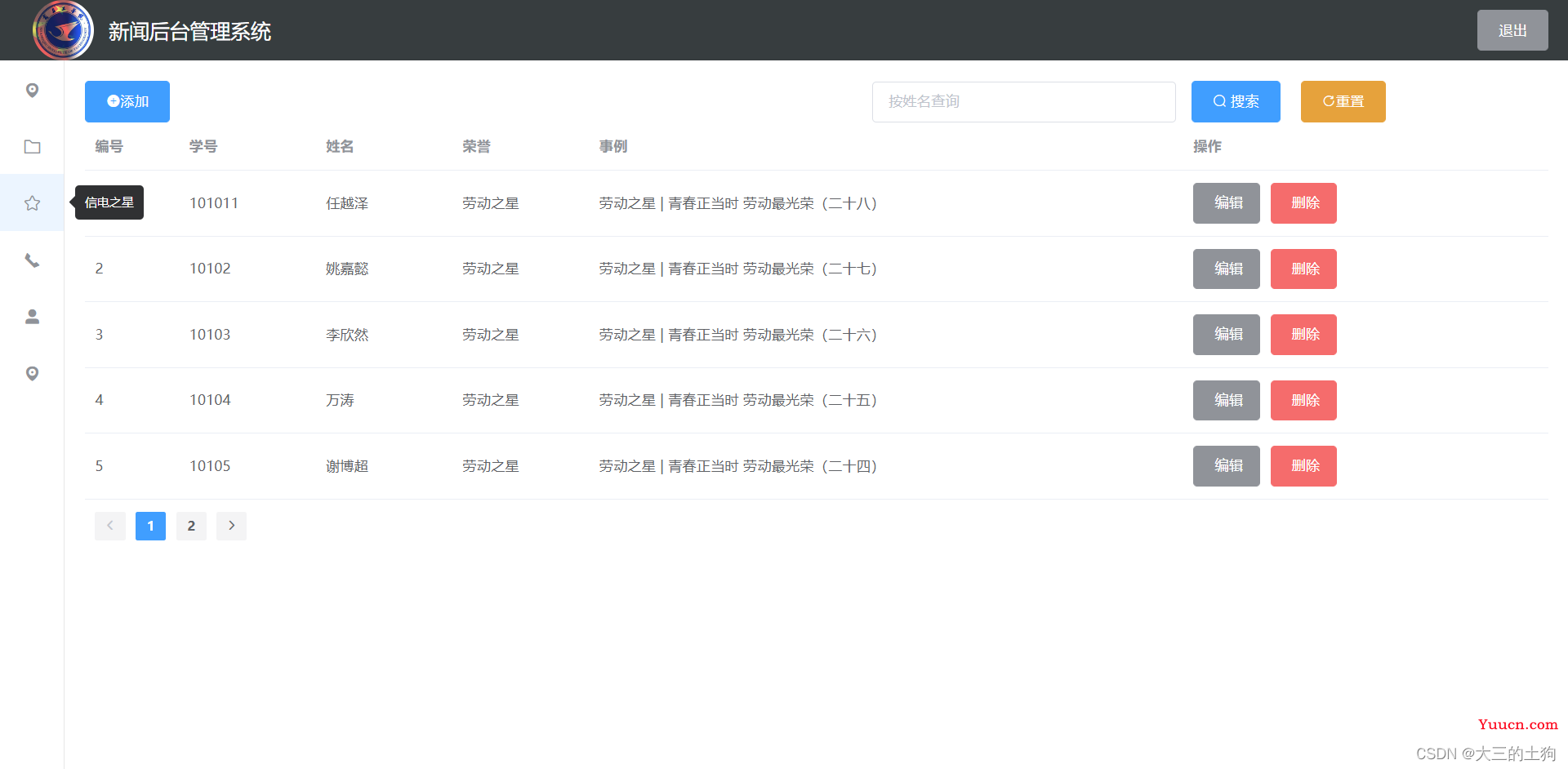Delete the row for 姚嘉懿
The height and width of the screenshot is (769, 1568).
1303,269
